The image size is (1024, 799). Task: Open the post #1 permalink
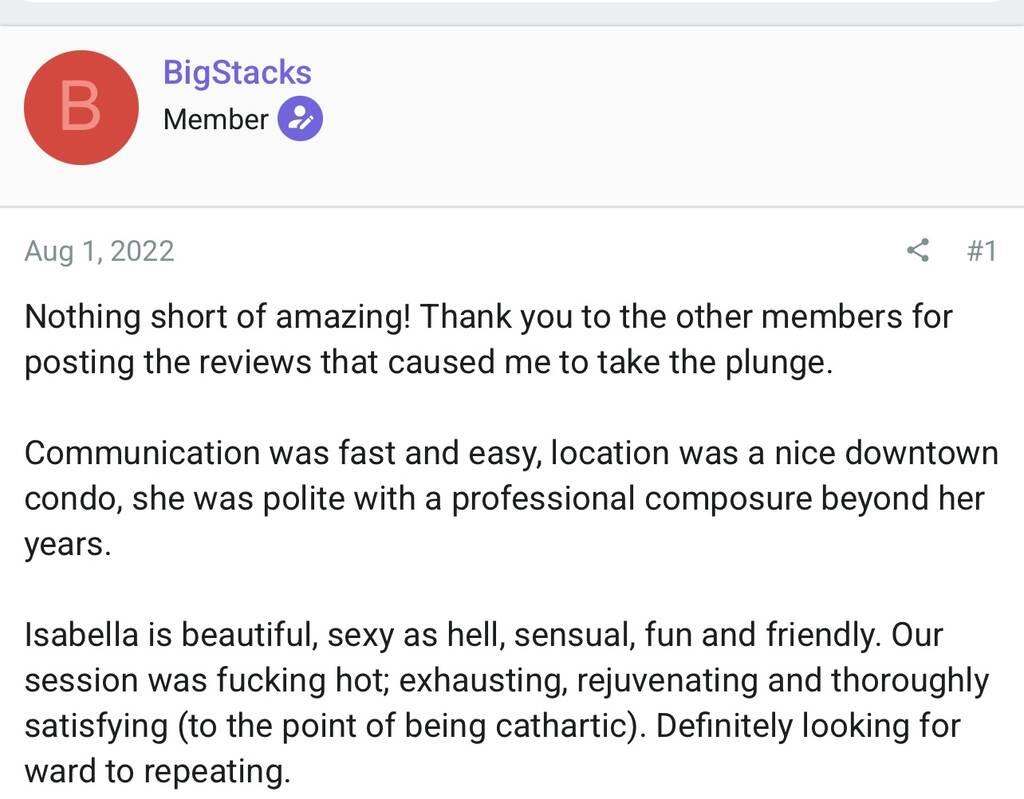pyautogui.click(x=981, y=250)
